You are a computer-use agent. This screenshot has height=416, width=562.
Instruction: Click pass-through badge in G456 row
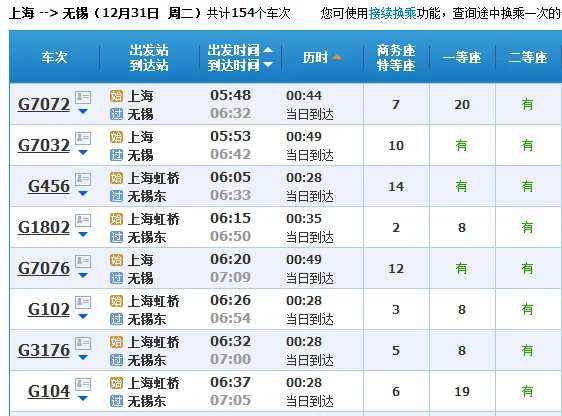click(116, 196)
